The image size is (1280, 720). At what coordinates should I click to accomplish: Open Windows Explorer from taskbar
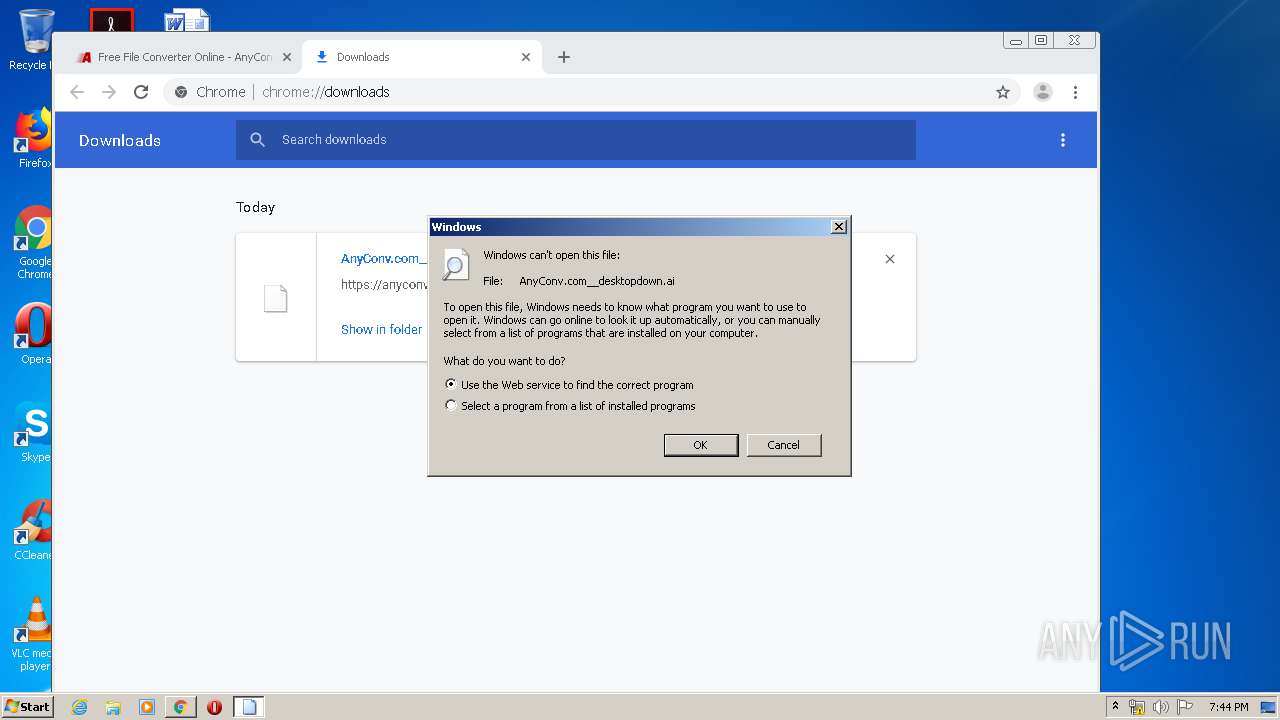[x=113, y=707]
